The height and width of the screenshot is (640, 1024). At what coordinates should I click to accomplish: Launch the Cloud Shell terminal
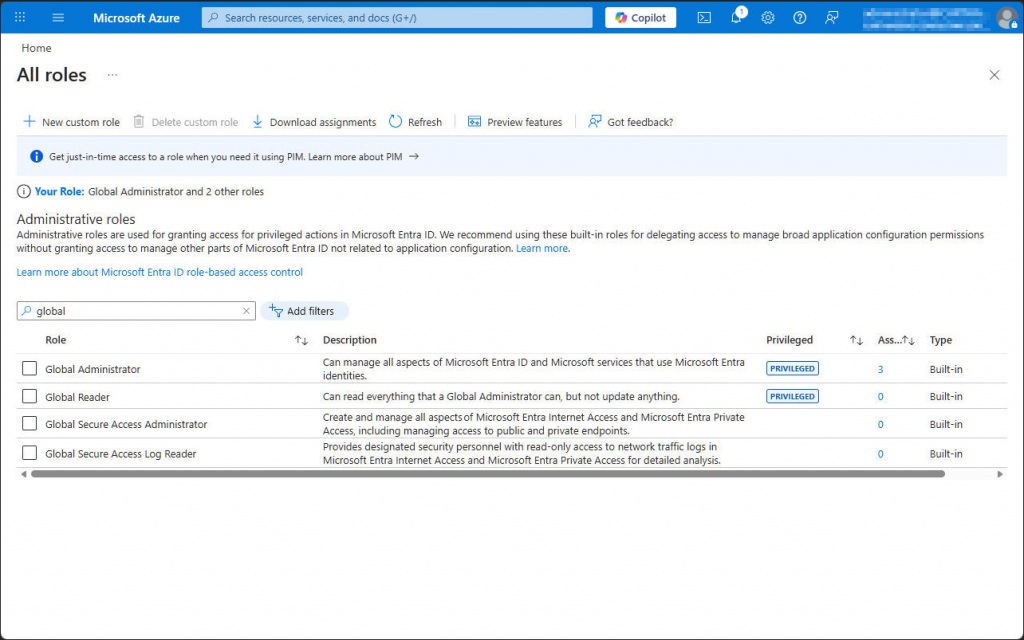[x=705, y=17]
